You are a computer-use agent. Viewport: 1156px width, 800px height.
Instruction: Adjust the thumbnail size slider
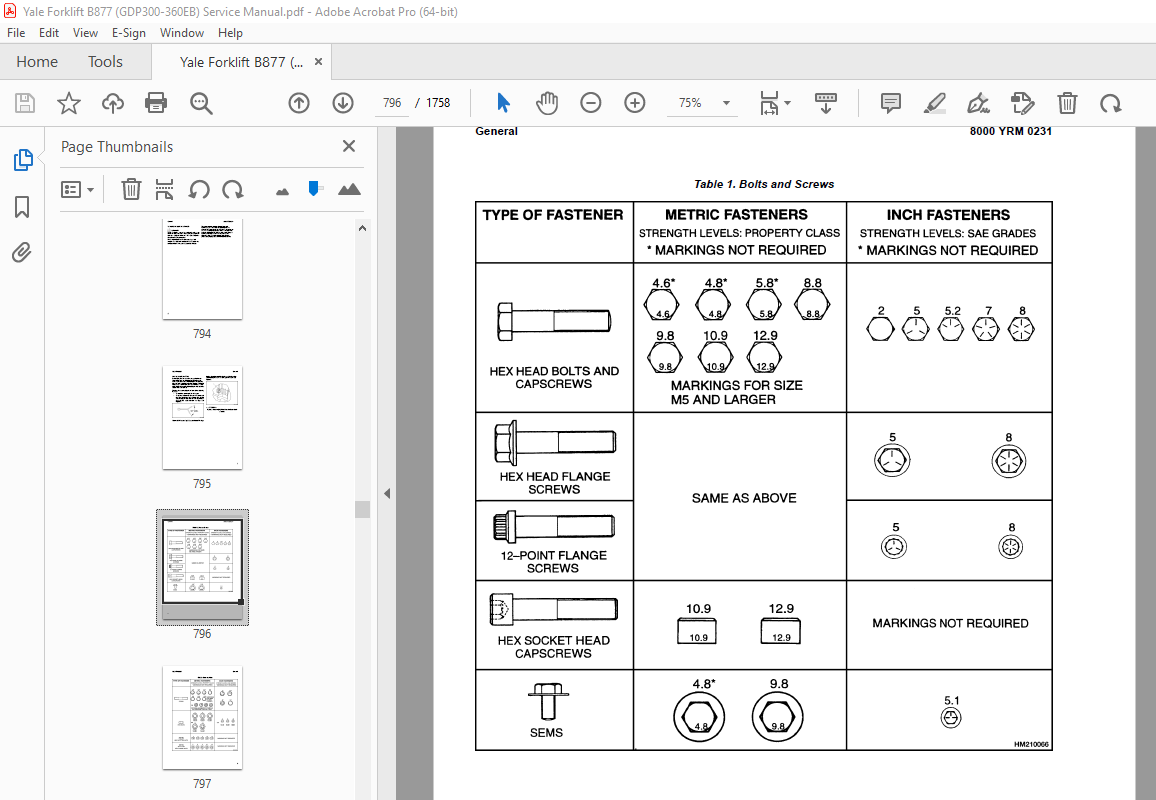pyautogui.click(x=314, y=189)
